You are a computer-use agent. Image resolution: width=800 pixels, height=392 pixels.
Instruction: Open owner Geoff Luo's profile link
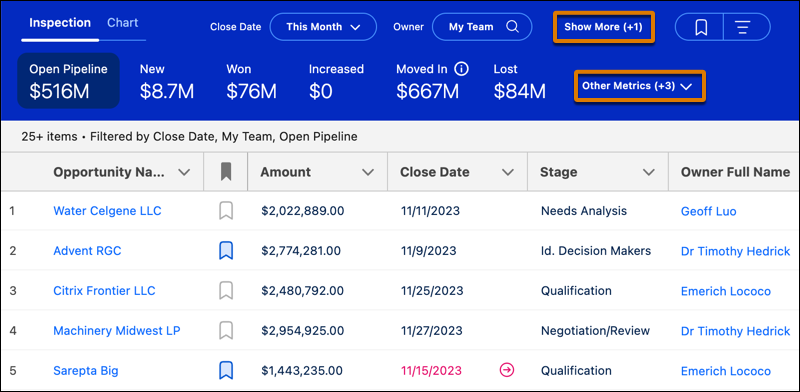pyautogui.click(x=709, y=211)
